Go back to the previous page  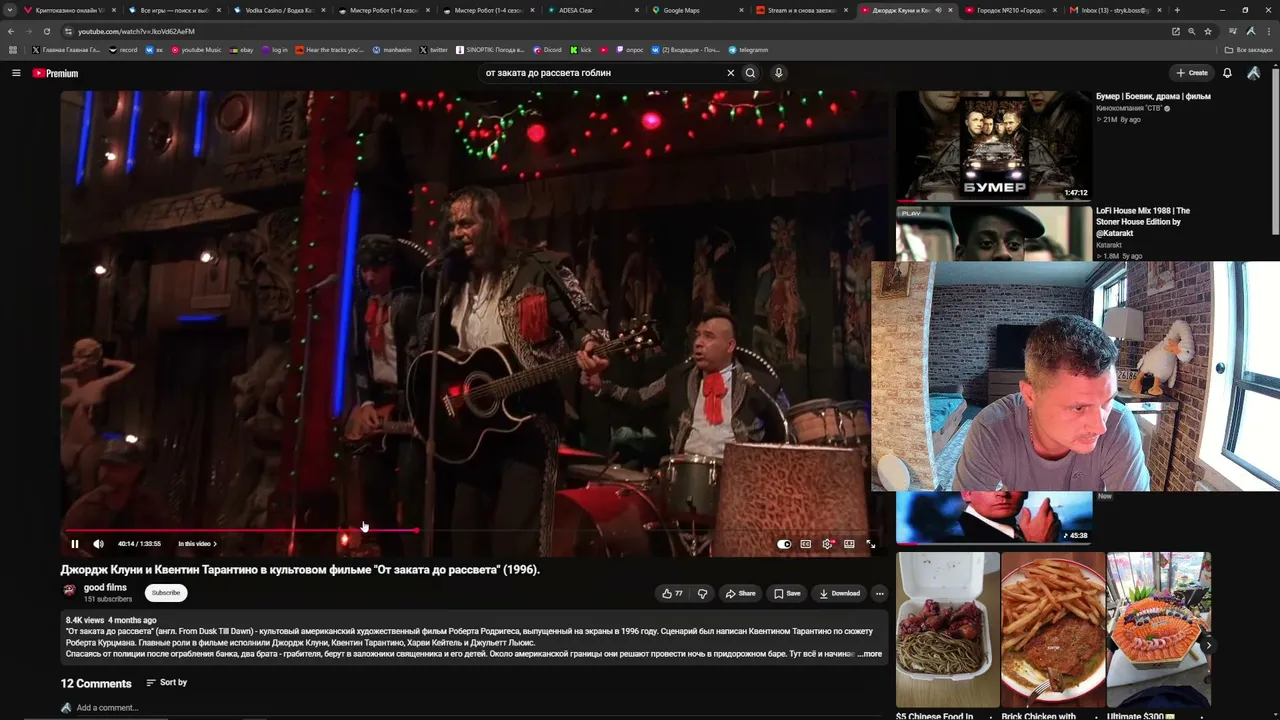(11, 31)
